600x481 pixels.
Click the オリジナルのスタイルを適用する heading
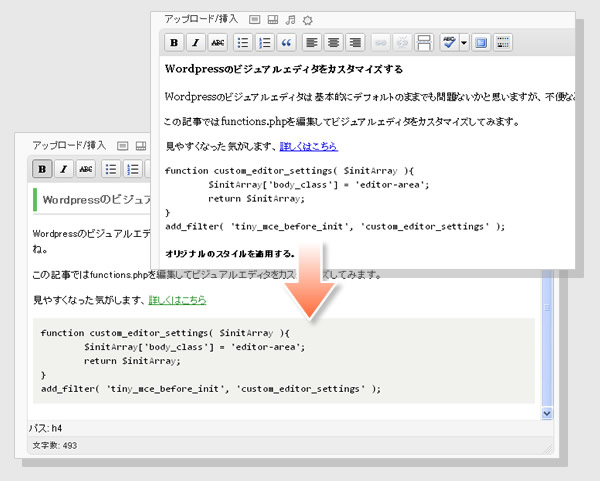[230, 254]
